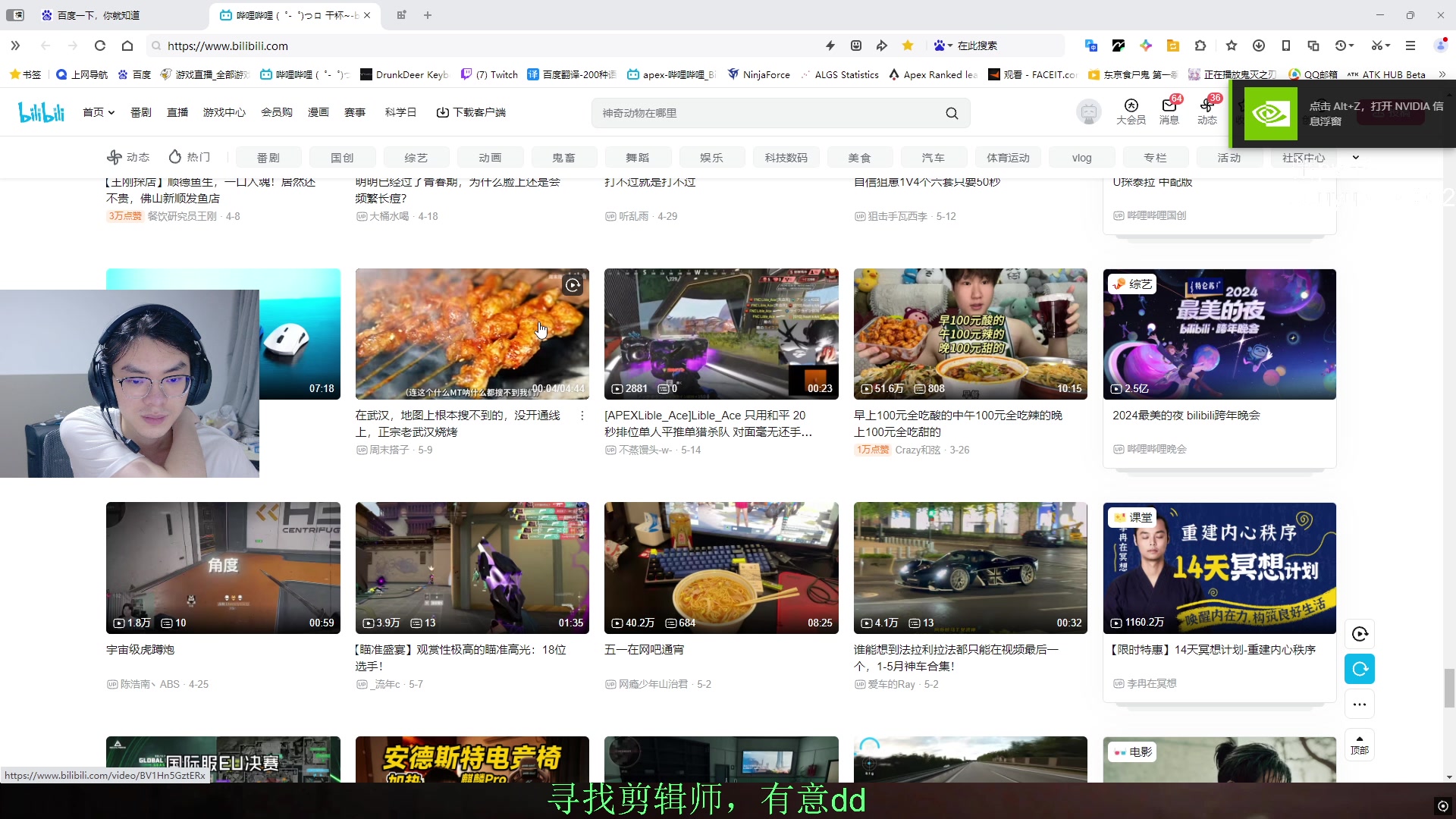Open ALGS Statistics bookmark
1456x819 pixels.
click(839, 74)
